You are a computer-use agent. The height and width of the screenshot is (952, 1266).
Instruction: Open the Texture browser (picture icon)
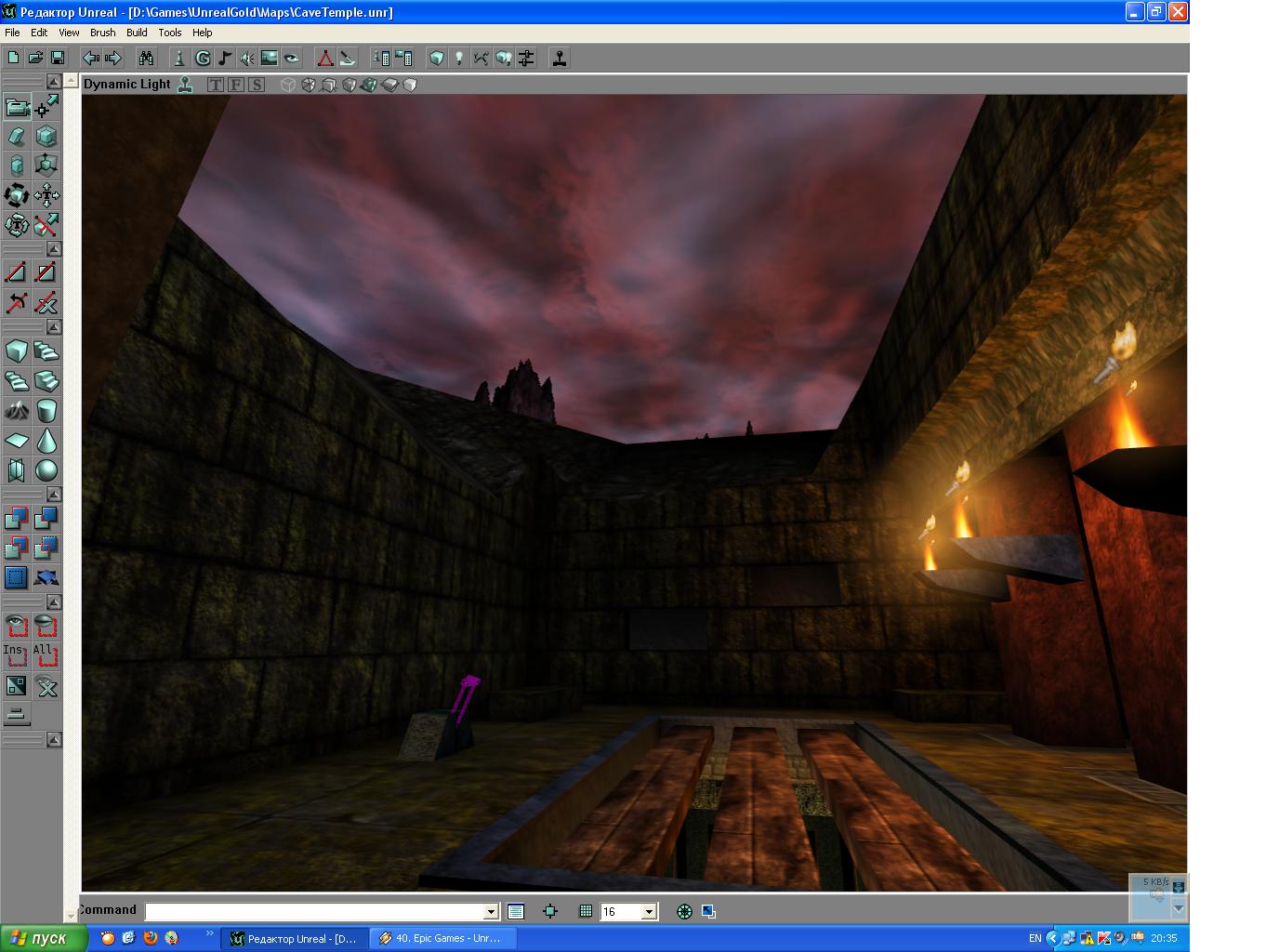[270, 58]
